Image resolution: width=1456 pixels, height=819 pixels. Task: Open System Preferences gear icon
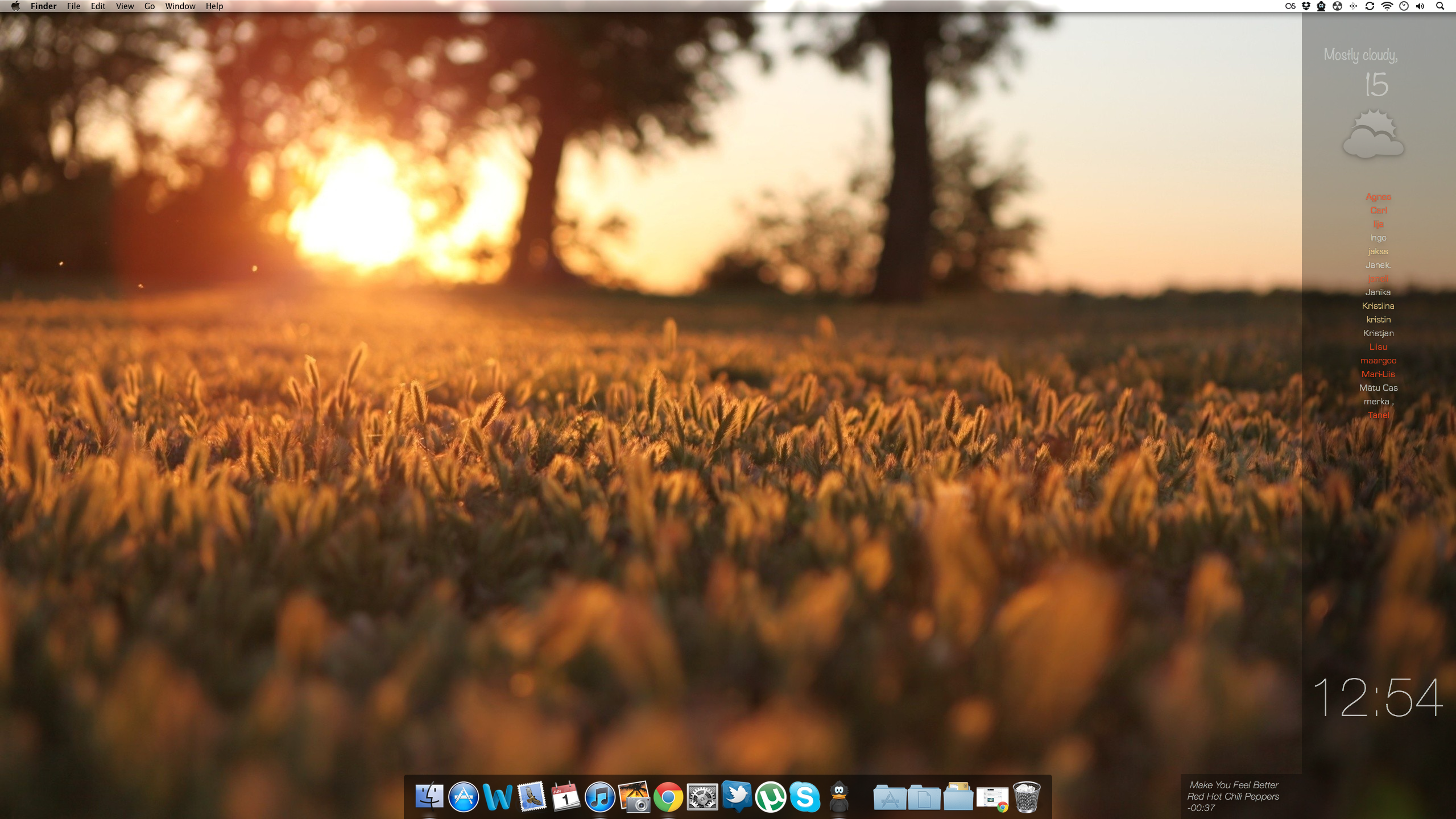tap(702, 797)
